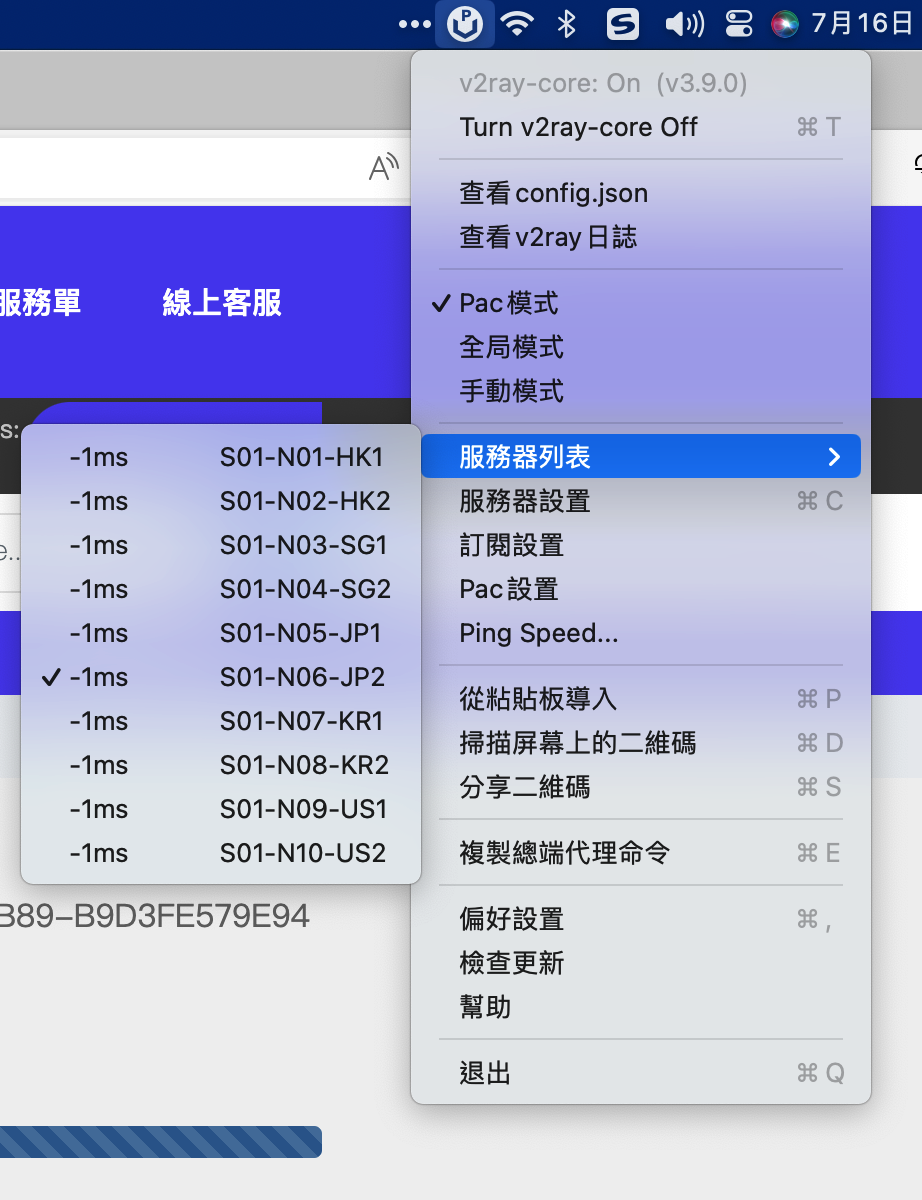
Task: Click the read aloud icon in address bar
Action: pyautogui.click(x=383, y=167)
